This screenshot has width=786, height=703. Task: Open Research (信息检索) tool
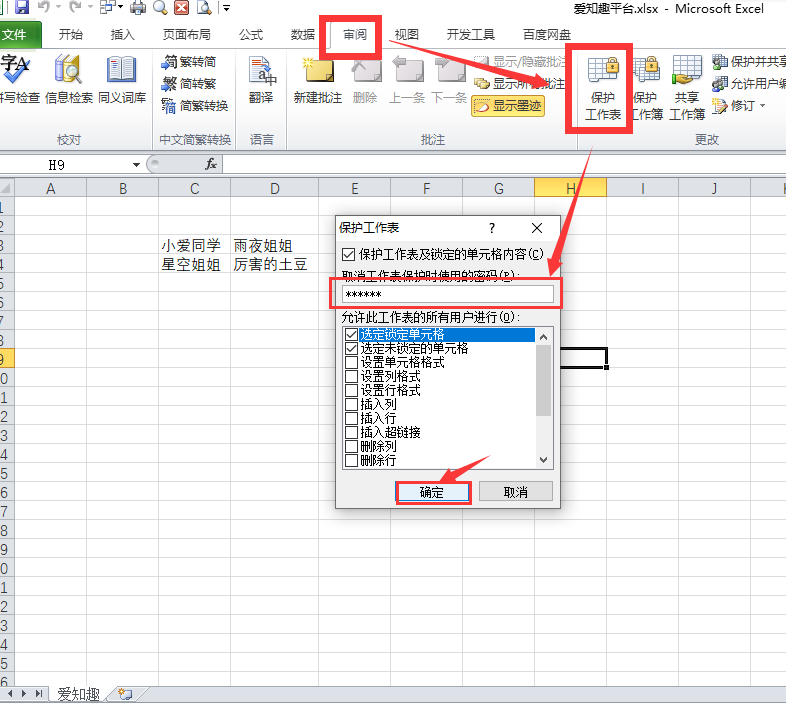coord(69,79)
